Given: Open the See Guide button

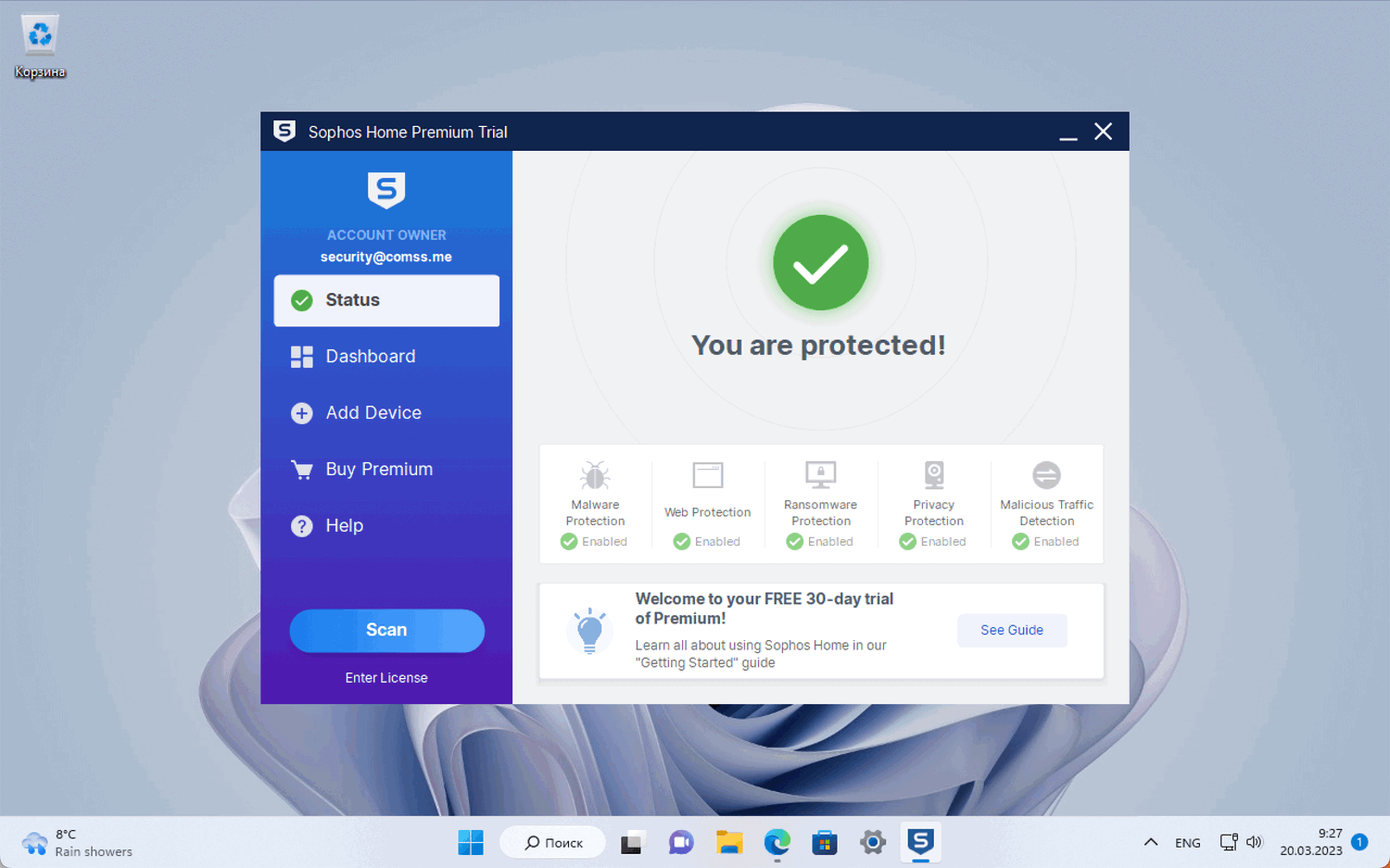Looking at the screenshot, I should (1012, 630).
